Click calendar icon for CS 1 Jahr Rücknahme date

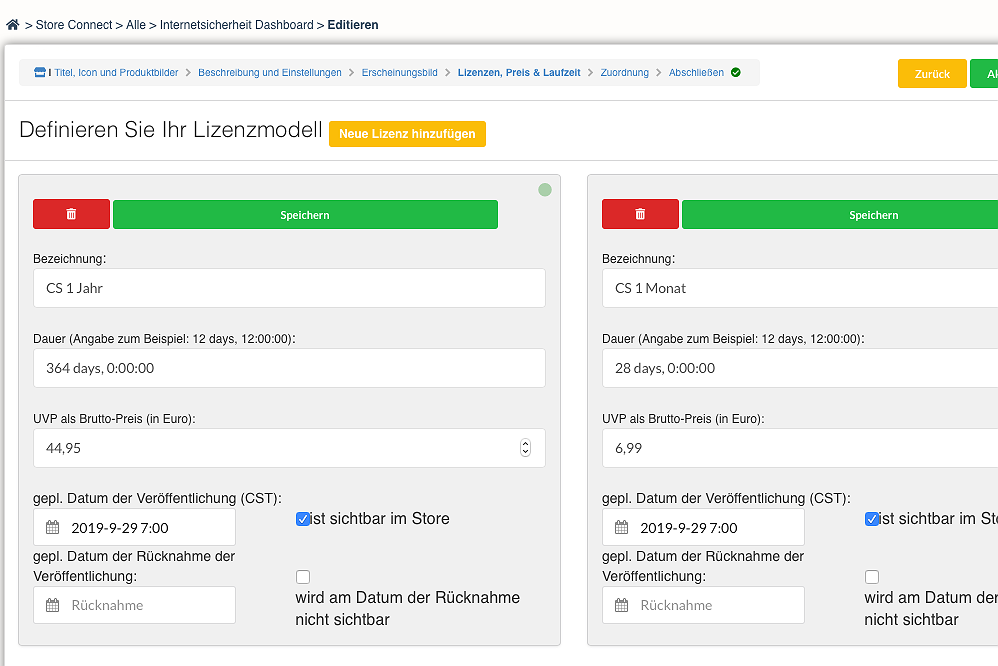click(x=53, y=605)
